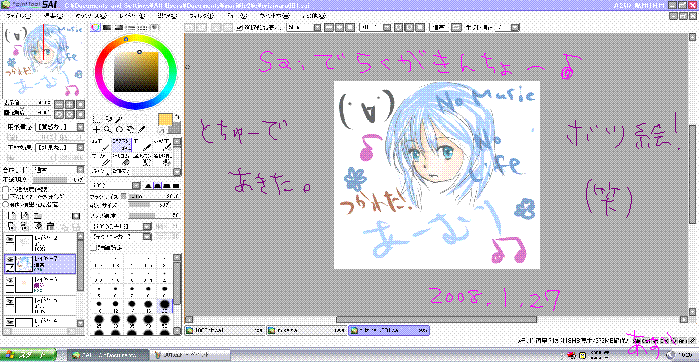Choose the highlighted airbrush tool
This screenshot has height=362, width=699.
pos(122,144)
